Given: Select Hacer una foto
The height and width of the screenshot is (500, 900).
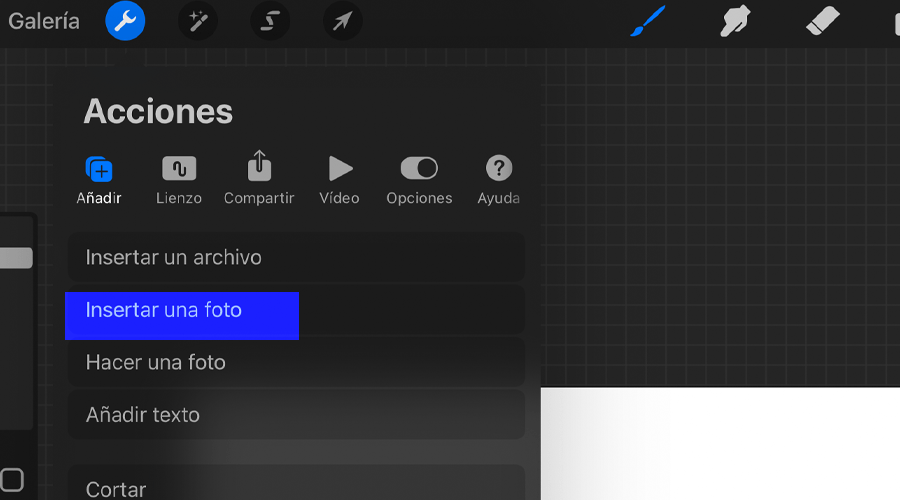Looking at the screenshot, I should [296, 363].
